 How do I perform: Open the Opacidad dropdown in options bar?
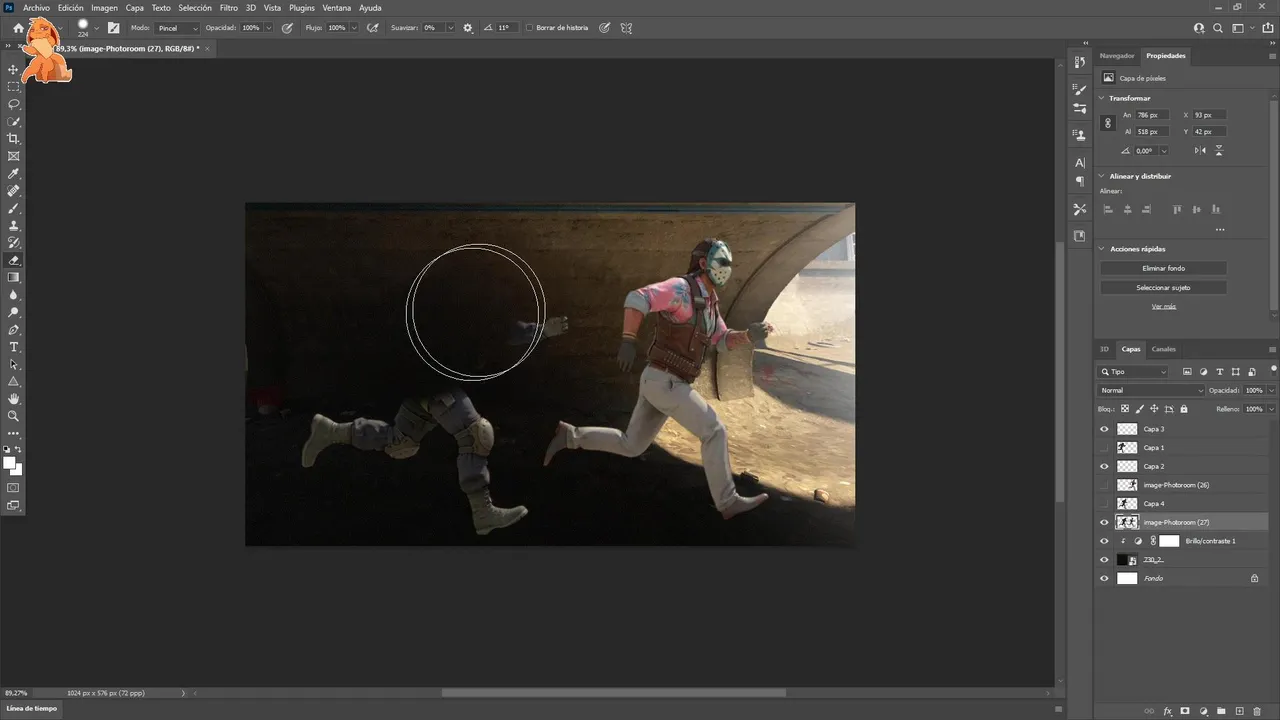(x=268, y=28)
